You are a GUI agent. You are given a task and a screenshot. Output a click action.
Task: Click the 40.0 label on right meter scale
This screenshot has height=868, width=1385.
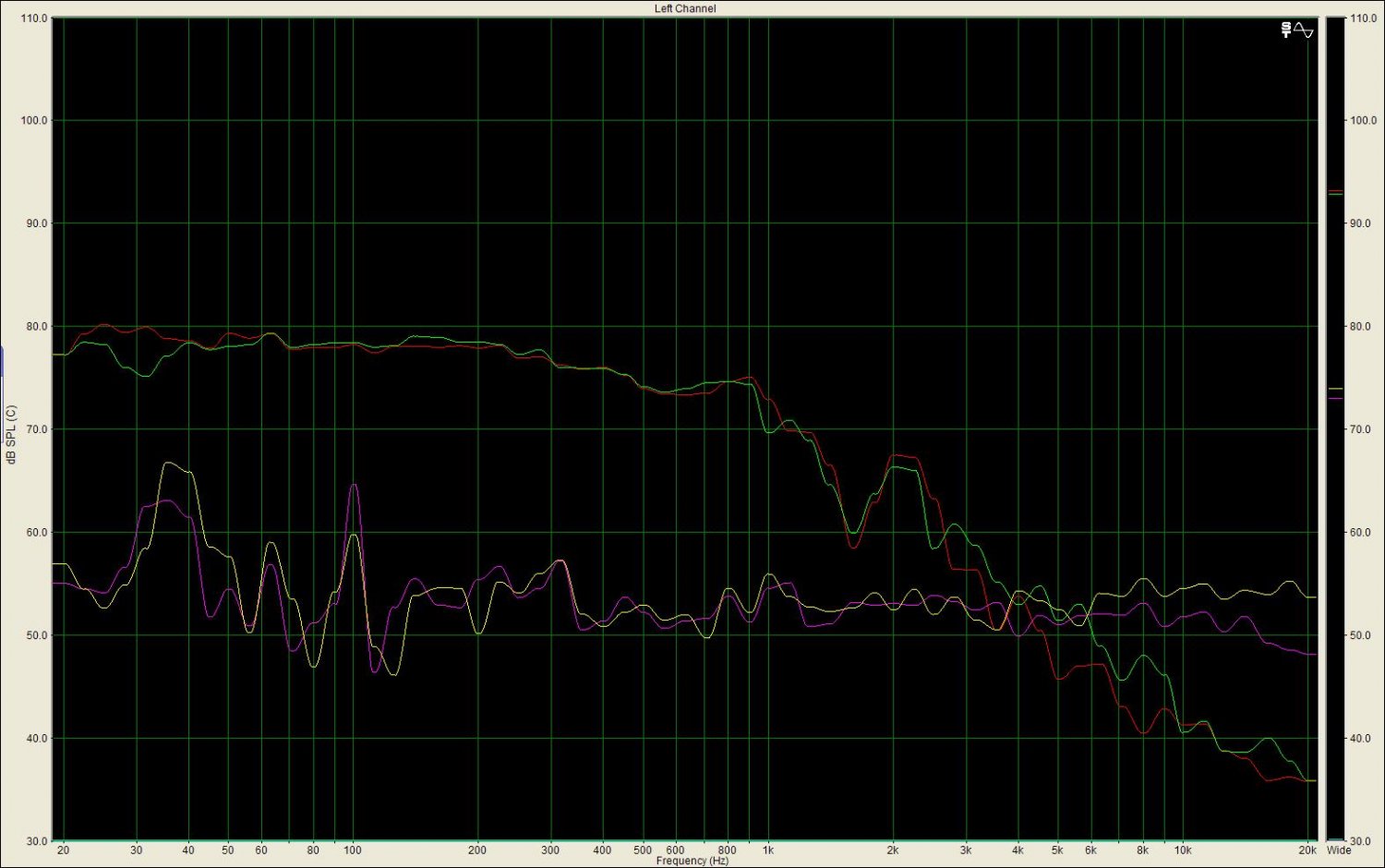[x=1360, y=739]
